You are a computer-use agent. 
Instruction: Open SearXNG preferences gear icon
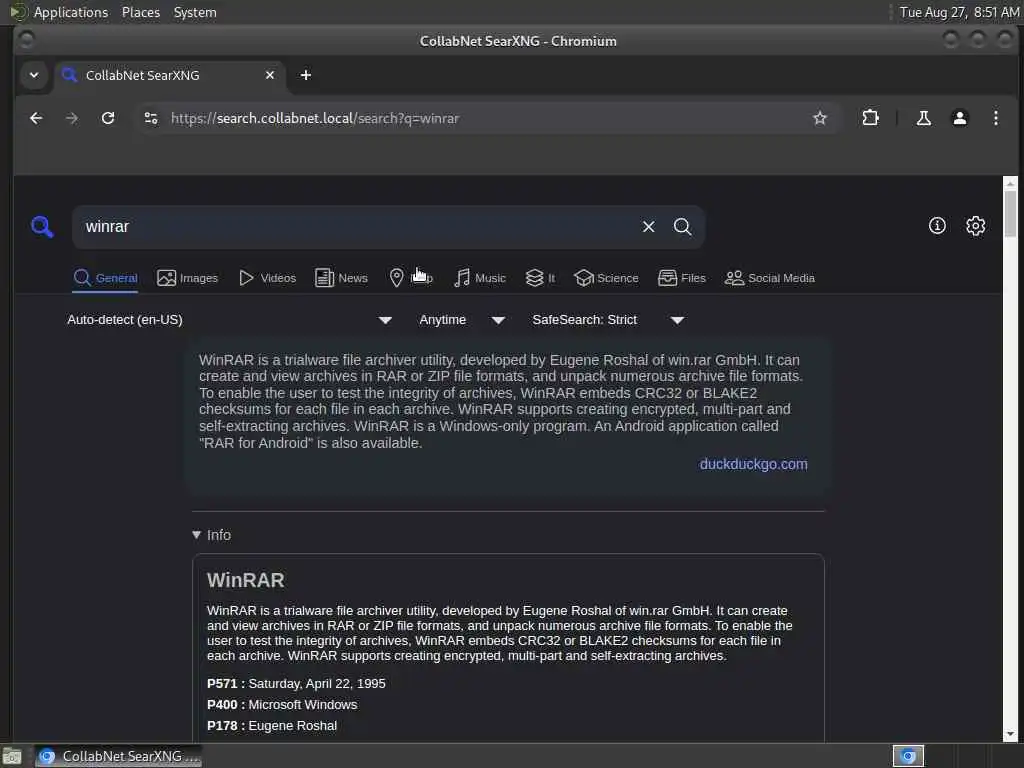tap(976, 226)
